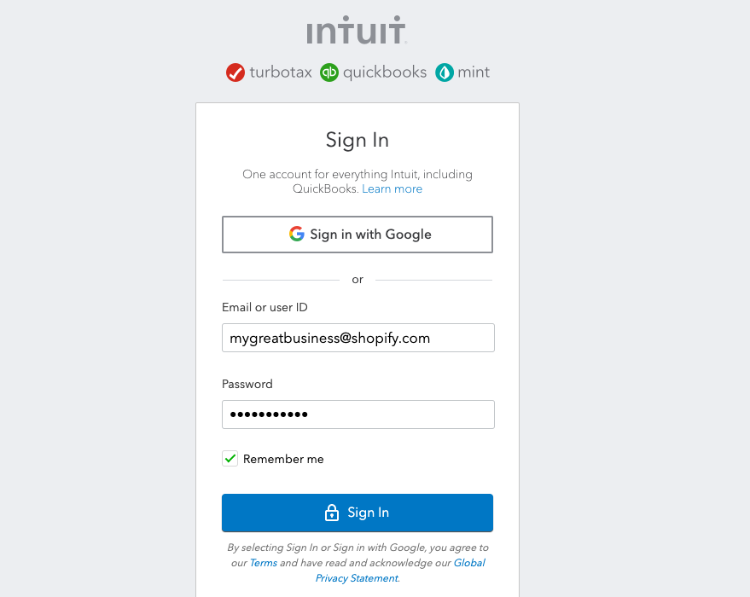Click the Email or user ID label

[x=265, y=307]
